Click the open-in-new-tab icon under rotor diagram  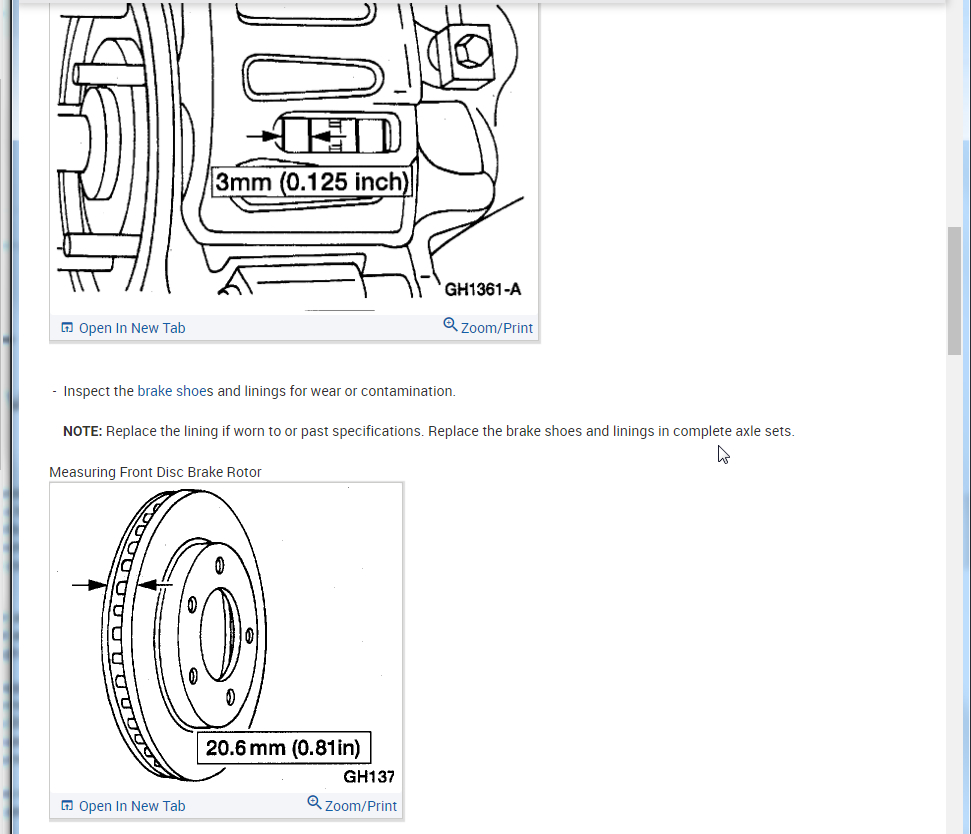click(66, 805)
